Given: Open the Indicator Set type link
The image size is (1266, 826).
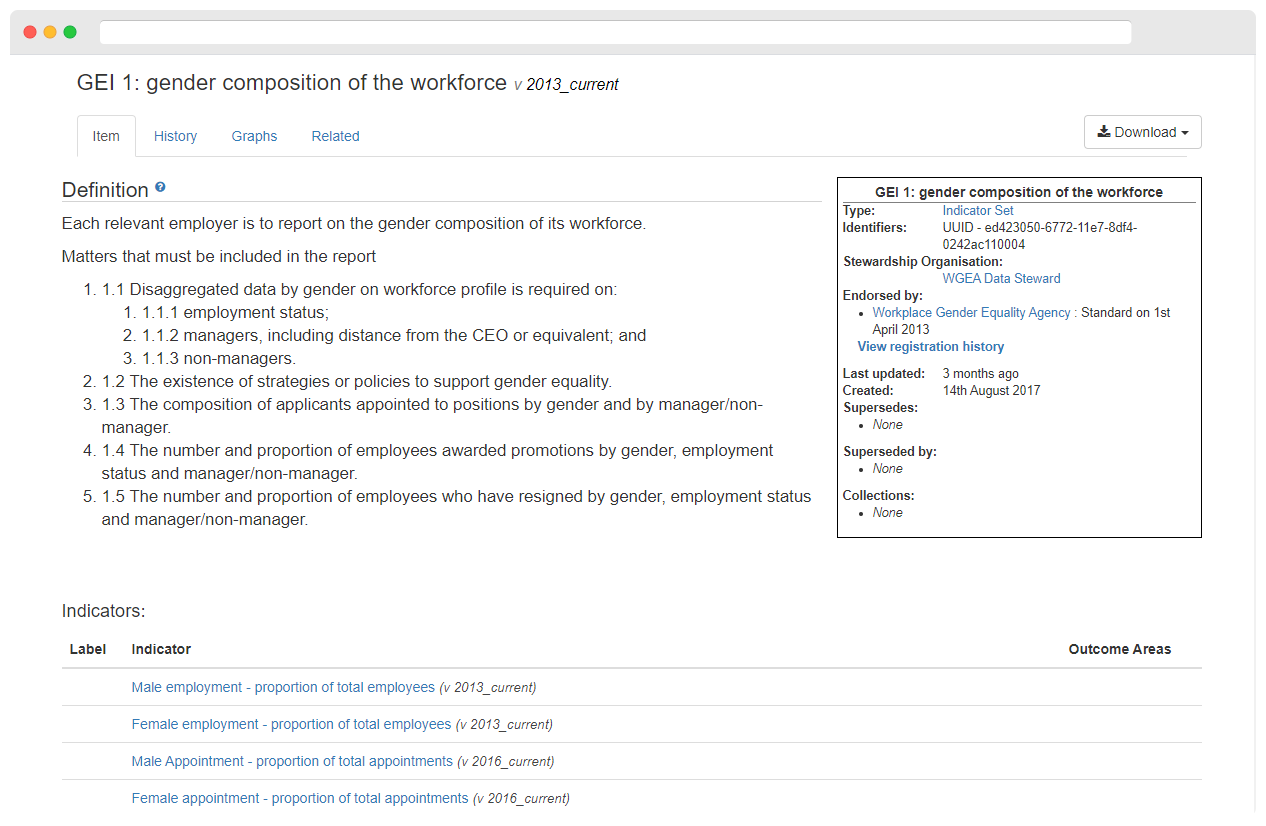Looking at the screenshot, I should (x=978, y=211).
